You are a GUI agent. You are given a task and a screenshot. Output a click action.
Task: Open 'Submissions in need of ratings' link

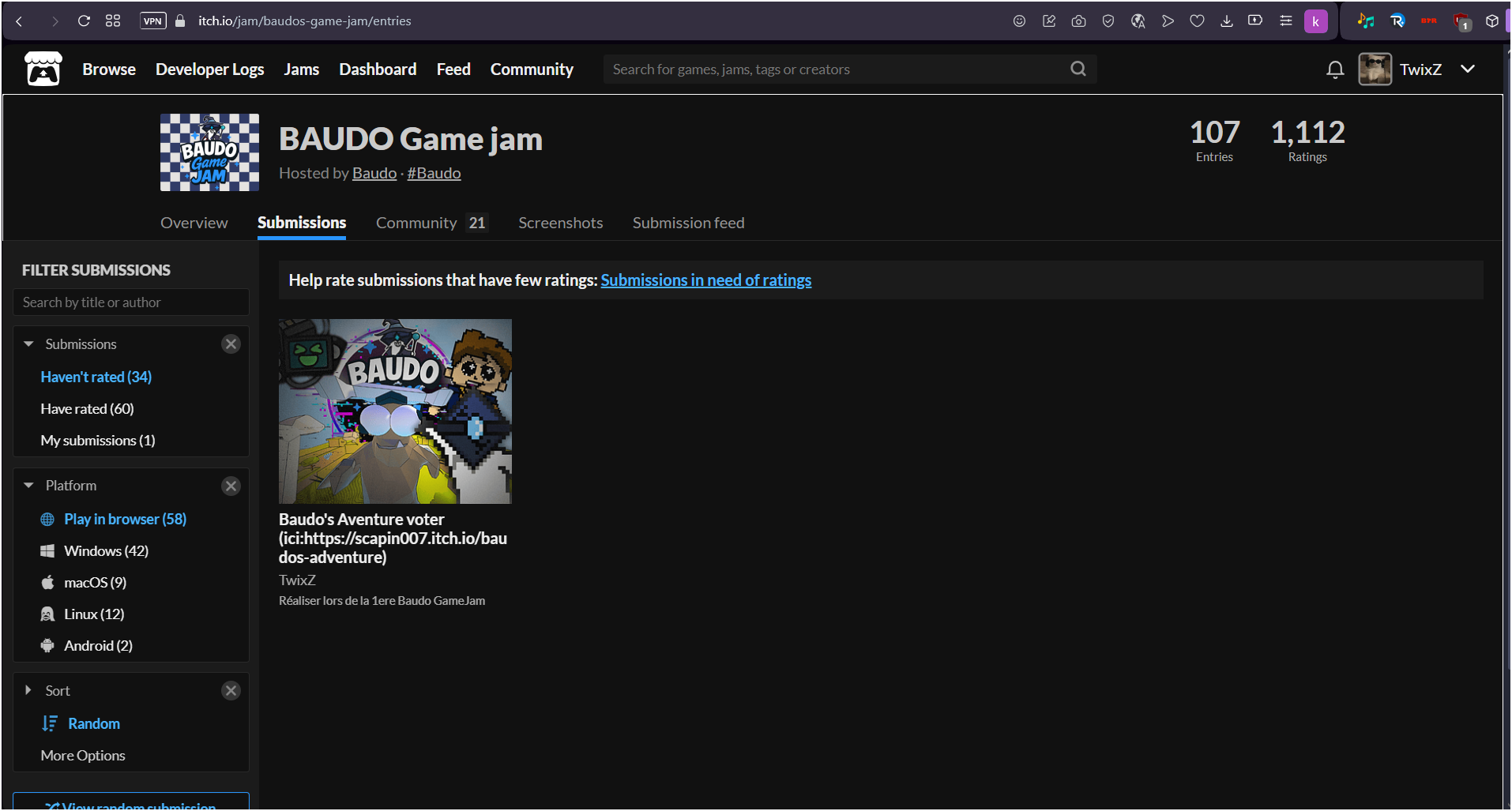click(706, 280)
